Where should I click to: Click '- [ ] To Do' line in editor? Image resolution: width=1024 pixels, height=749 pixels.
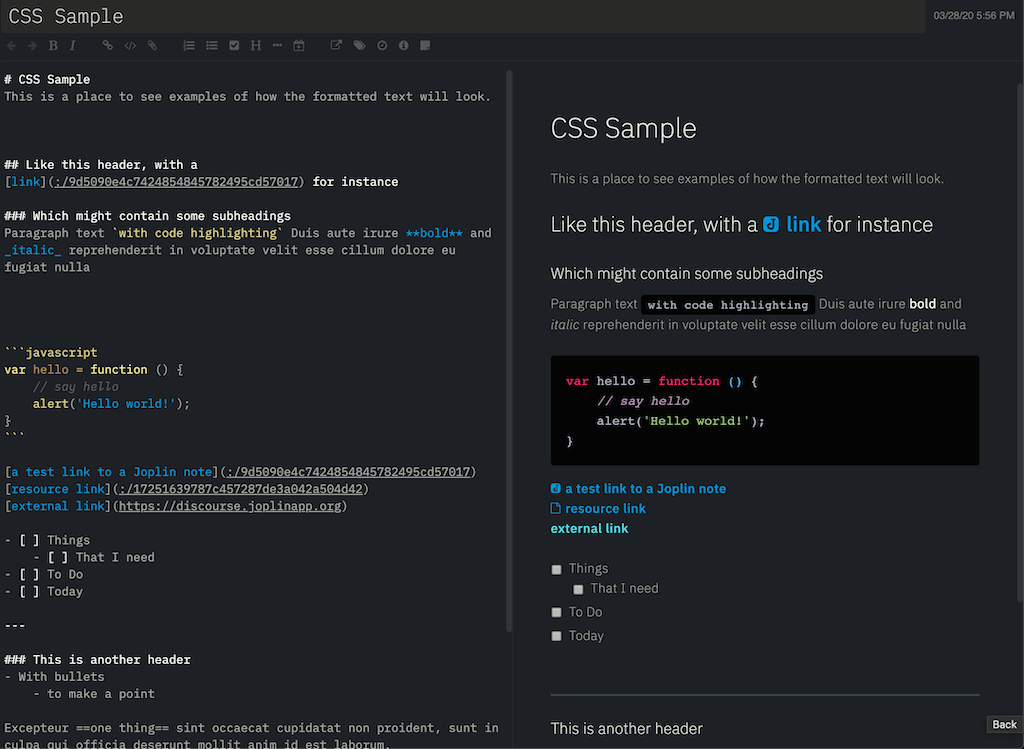click(44, 575)
